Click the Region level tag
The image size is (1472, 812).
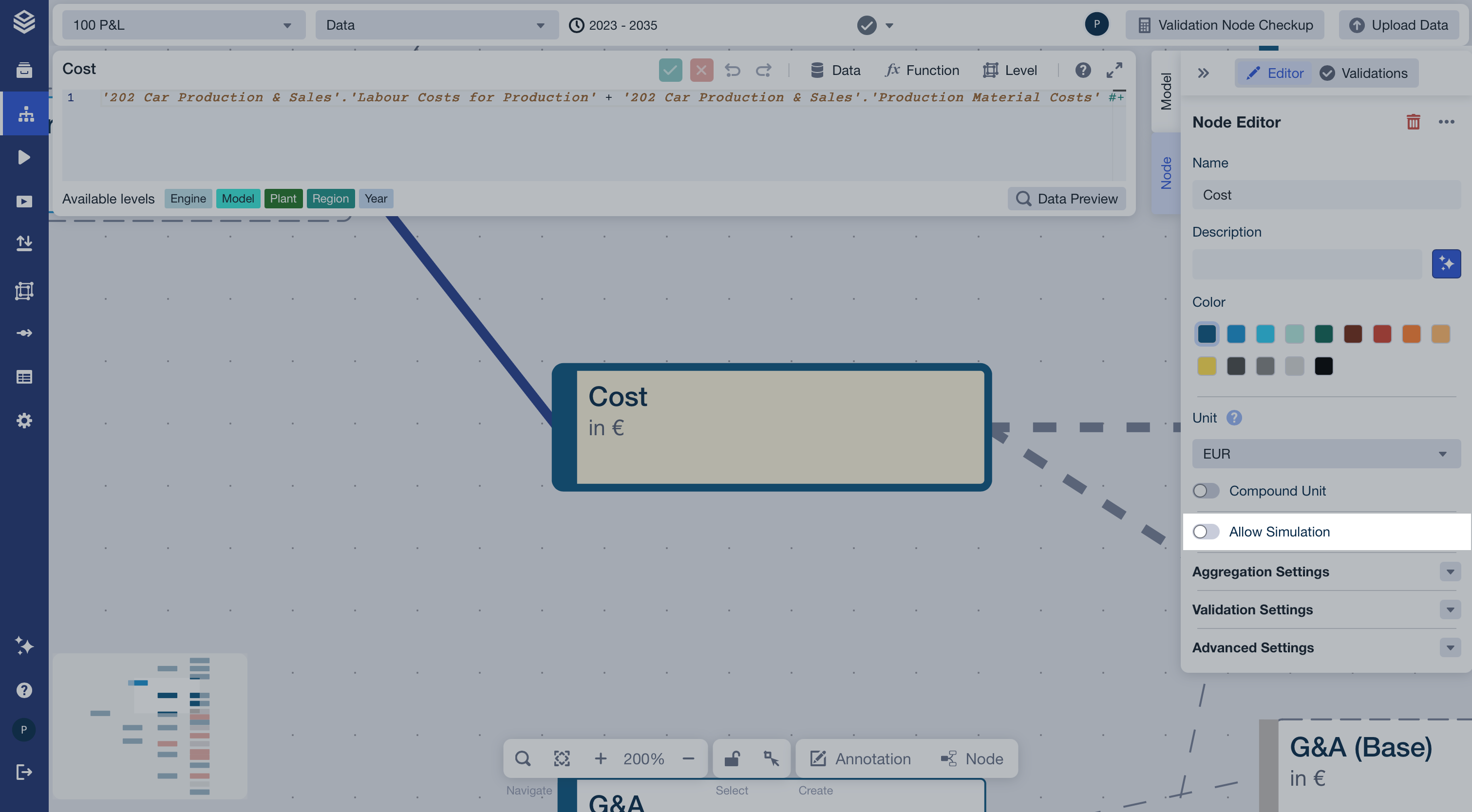(330, 199)
